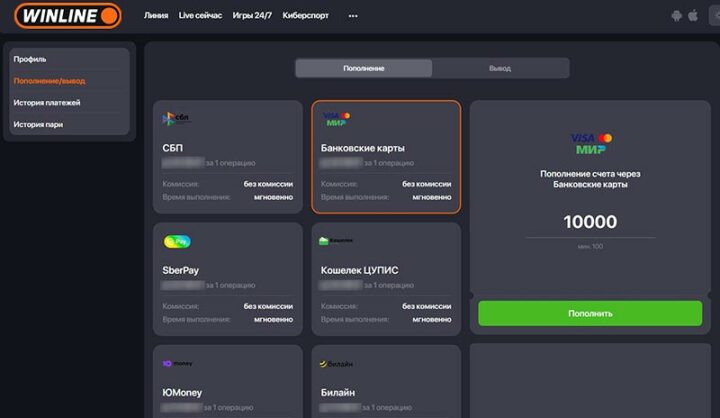720x418 pixels.
Task: Click the СБП logo icon
Action: [175, 119]
